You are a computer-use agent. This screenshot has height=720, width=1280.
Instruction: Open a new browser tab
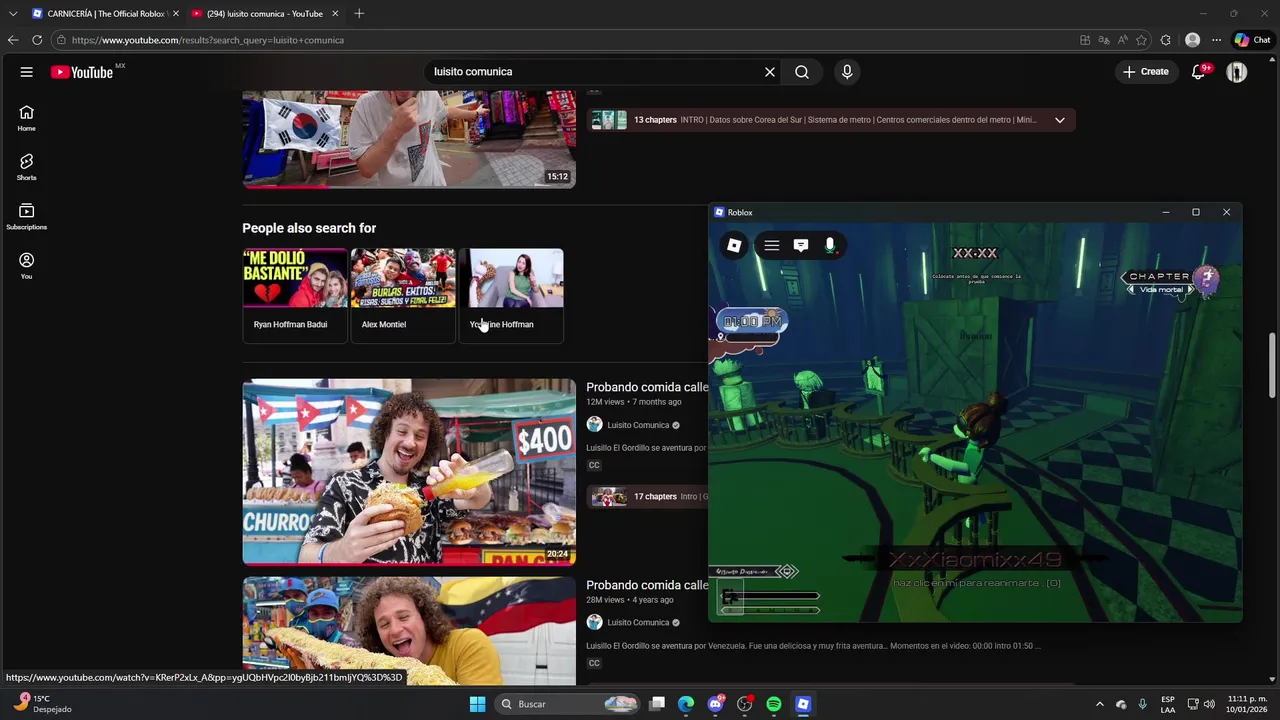(x=359, y=14)
